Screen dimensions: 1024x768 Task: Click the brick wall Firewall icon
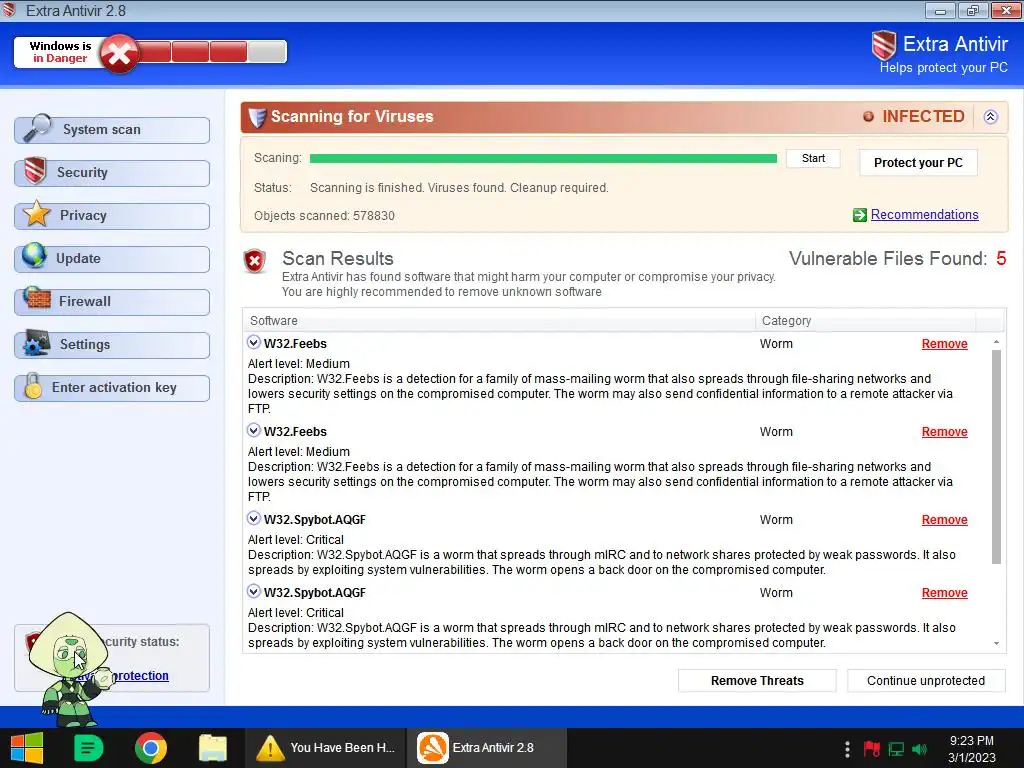(37, 298)
